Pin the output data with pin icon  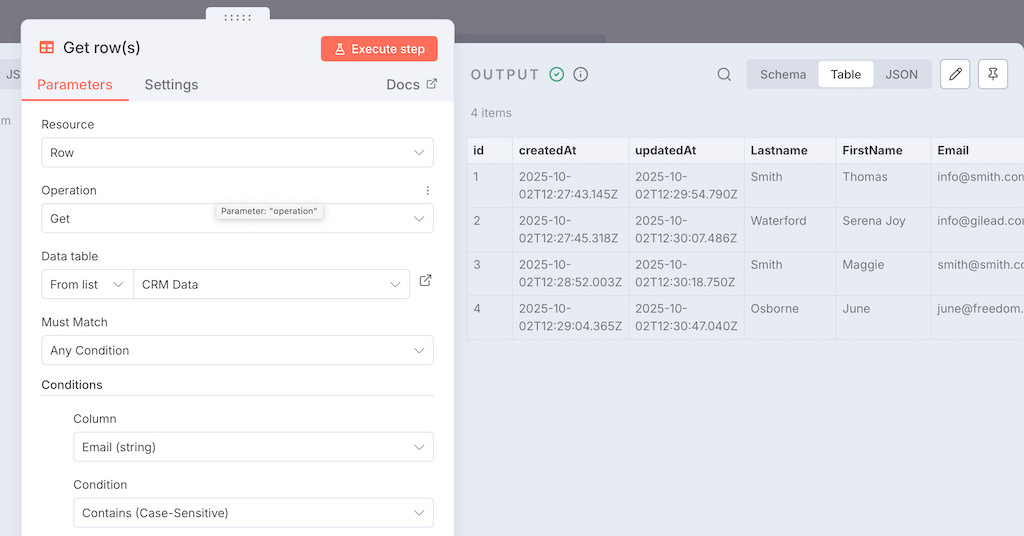pyautogui.click(x=992, y=74)
